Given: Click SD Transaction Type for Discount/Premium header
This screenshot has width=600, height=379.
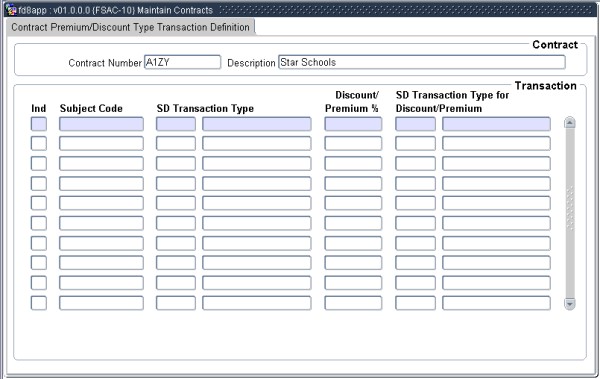Looking at the screenshot, I should click(x=452, y=102).
